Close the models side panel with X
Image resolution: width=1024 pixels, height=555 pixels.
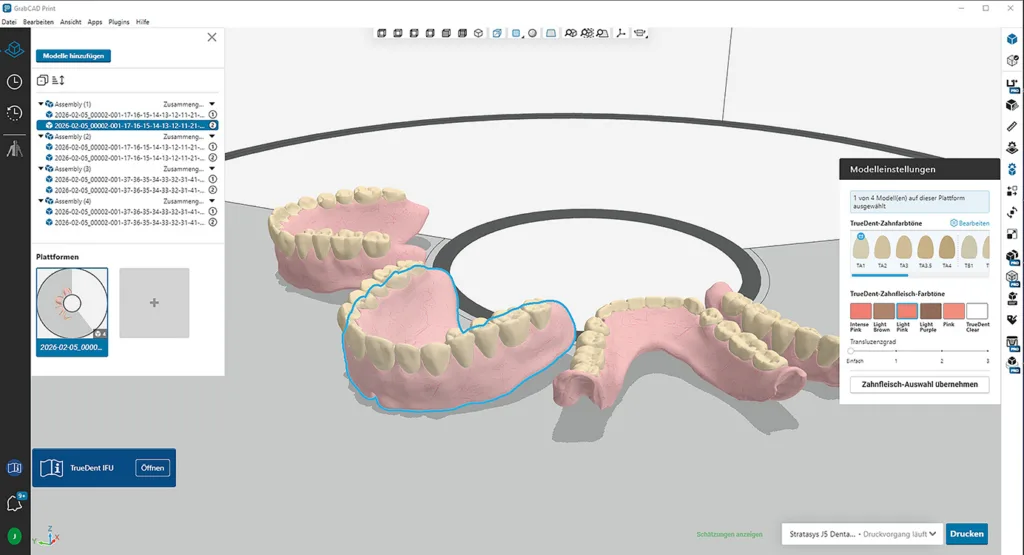pos(212,37)
